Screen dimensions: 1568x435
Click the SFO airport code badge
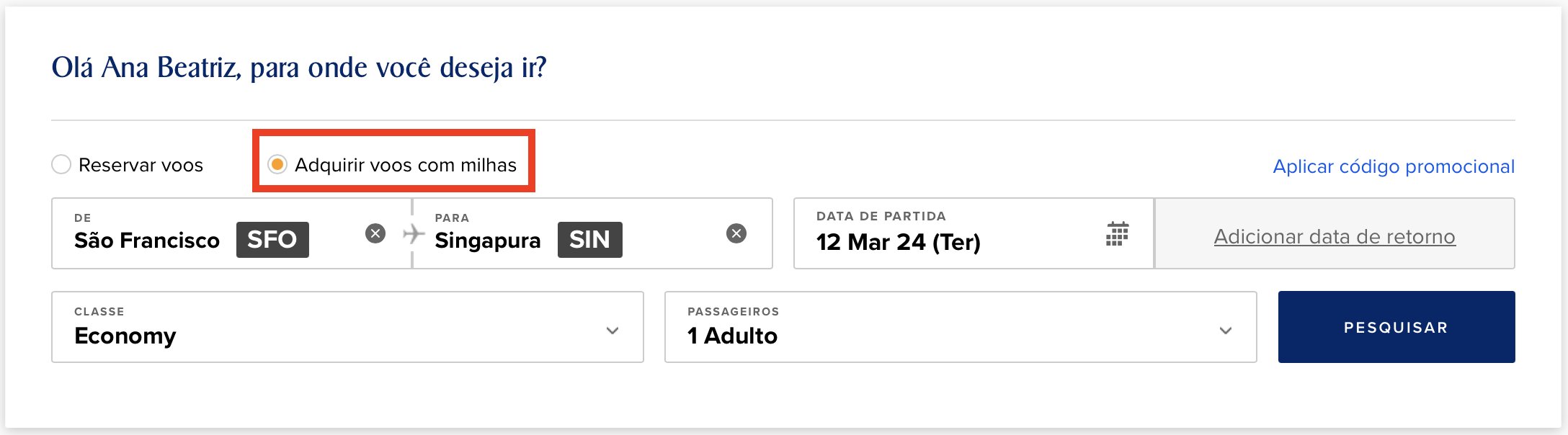(272, 239)
